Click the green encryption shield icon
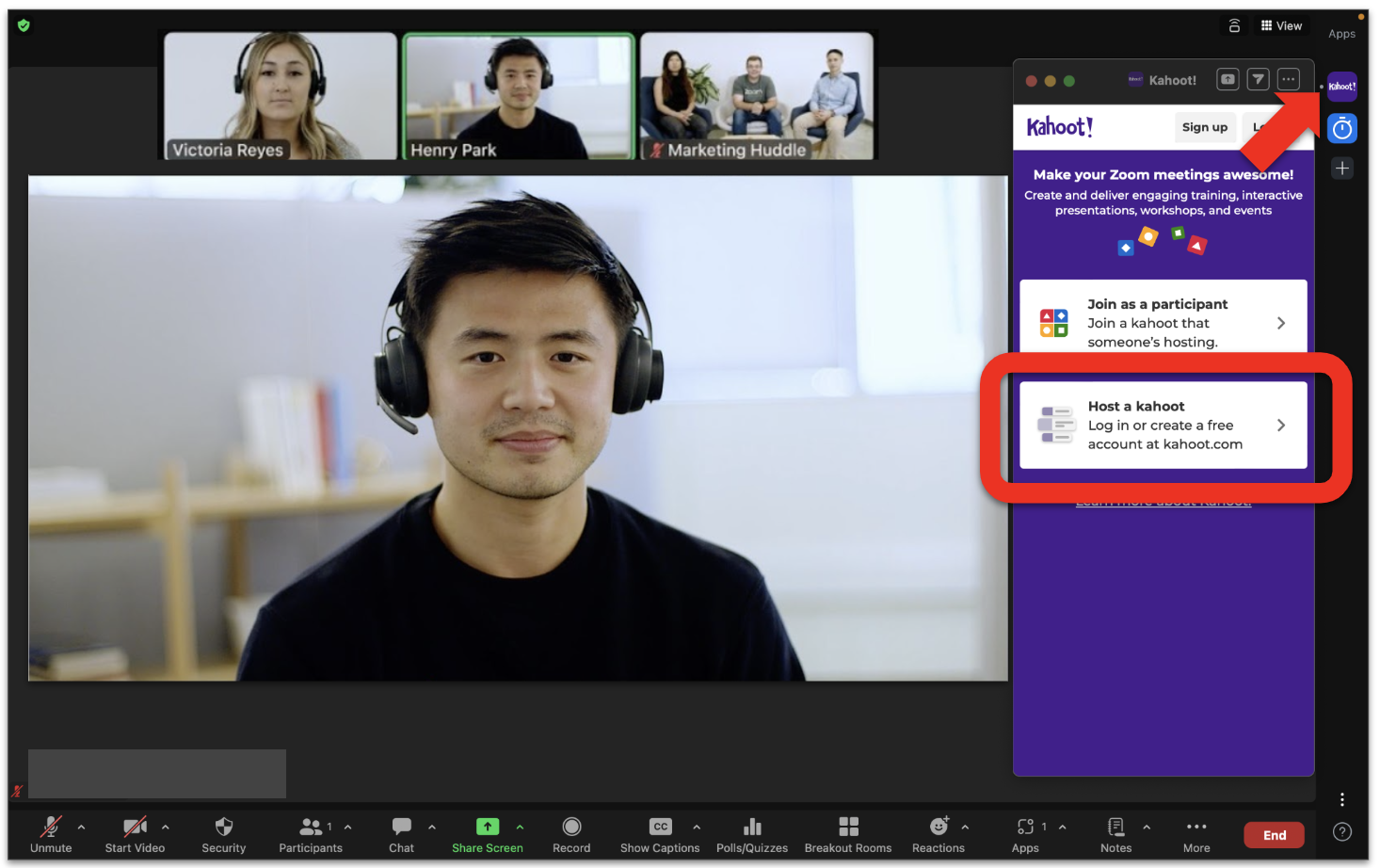Screen dimensions: 1380x868 (24, 25)
